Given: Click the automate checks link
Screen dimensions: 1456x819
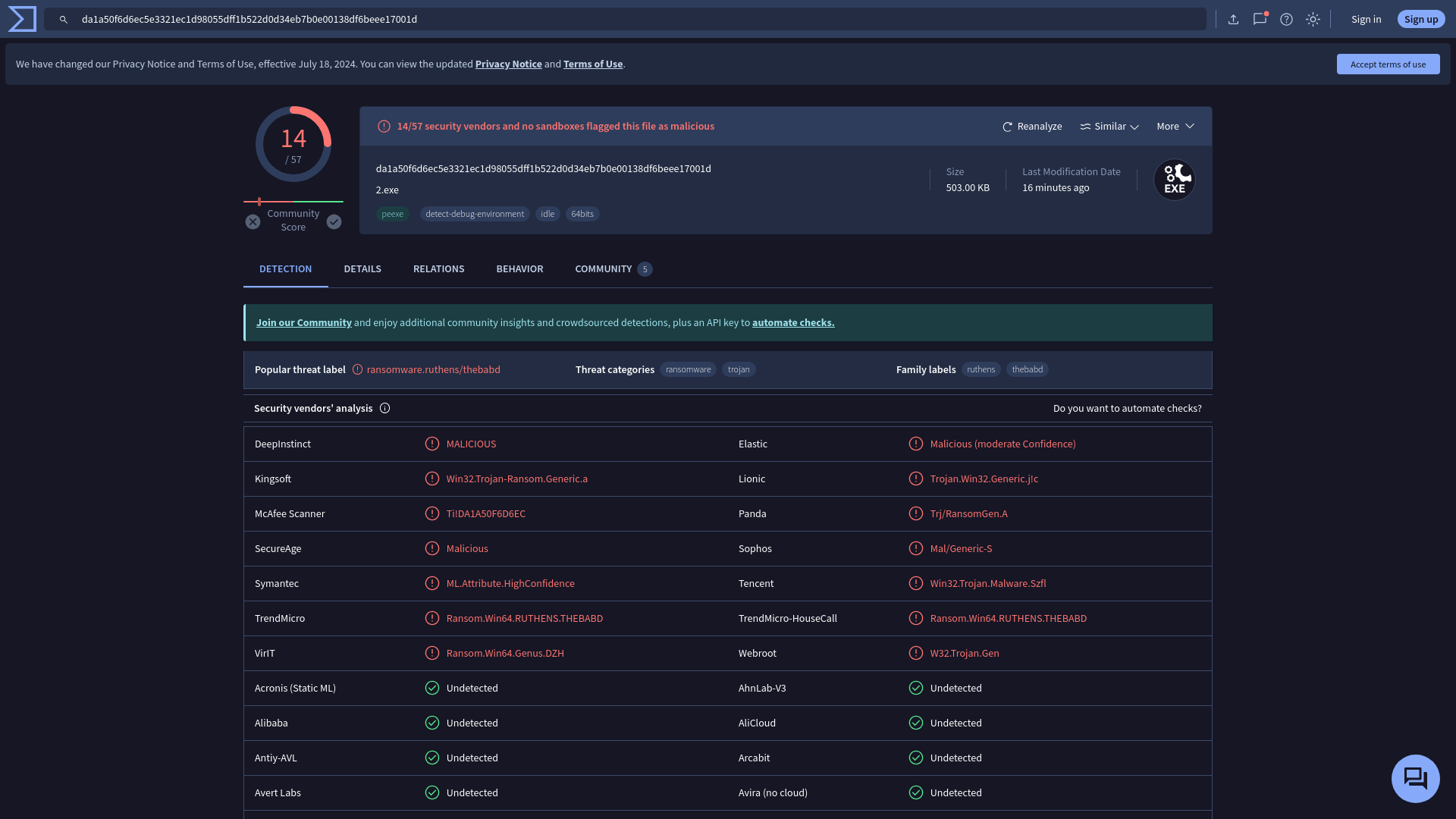Looking at the screenshot, I should (793, 323).
